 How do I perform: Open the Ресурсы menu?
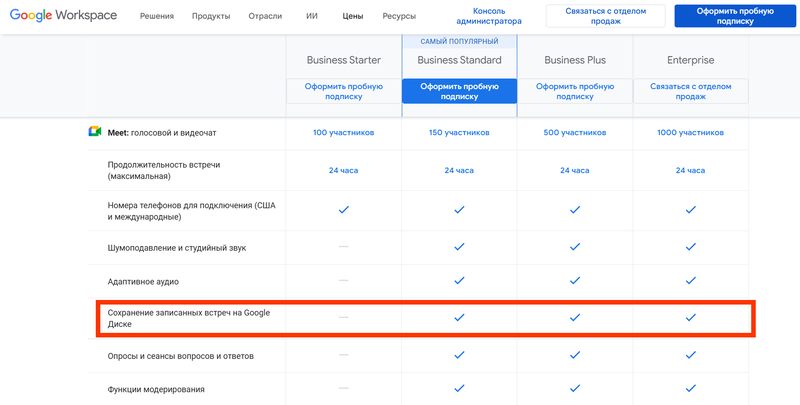click(399, 16)
